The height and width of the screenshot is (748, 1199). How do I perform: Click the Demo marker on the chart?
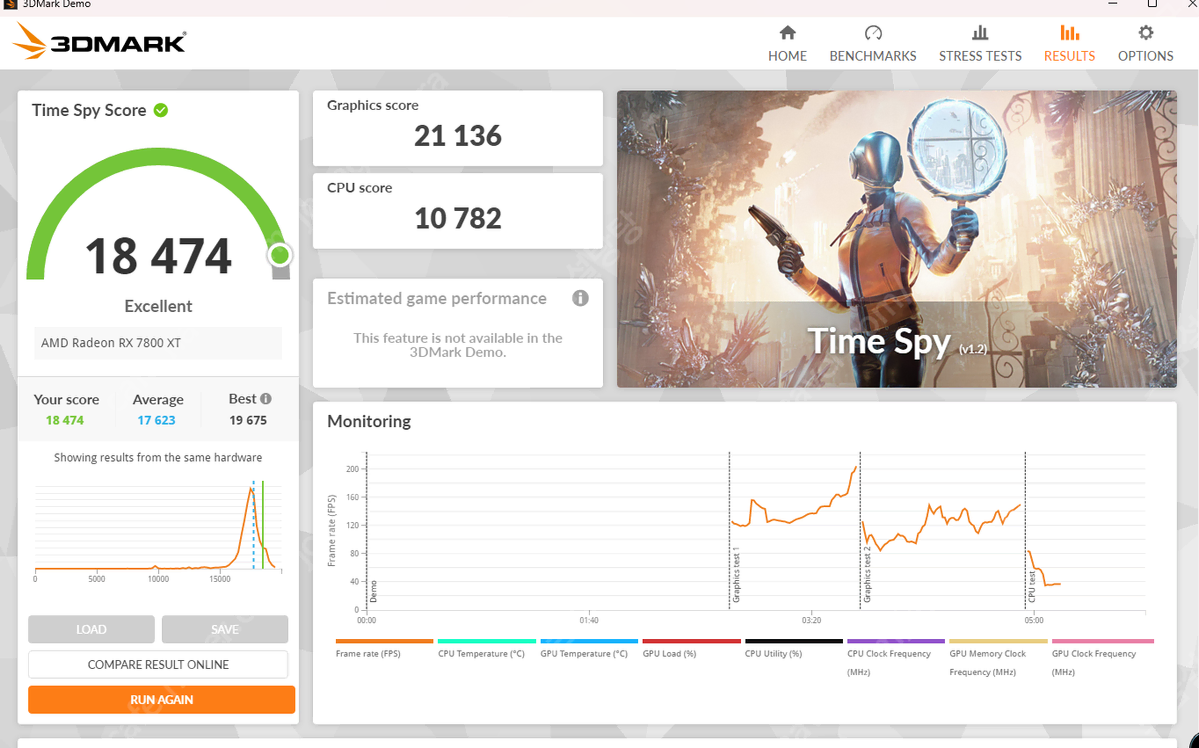coord(373,591)
